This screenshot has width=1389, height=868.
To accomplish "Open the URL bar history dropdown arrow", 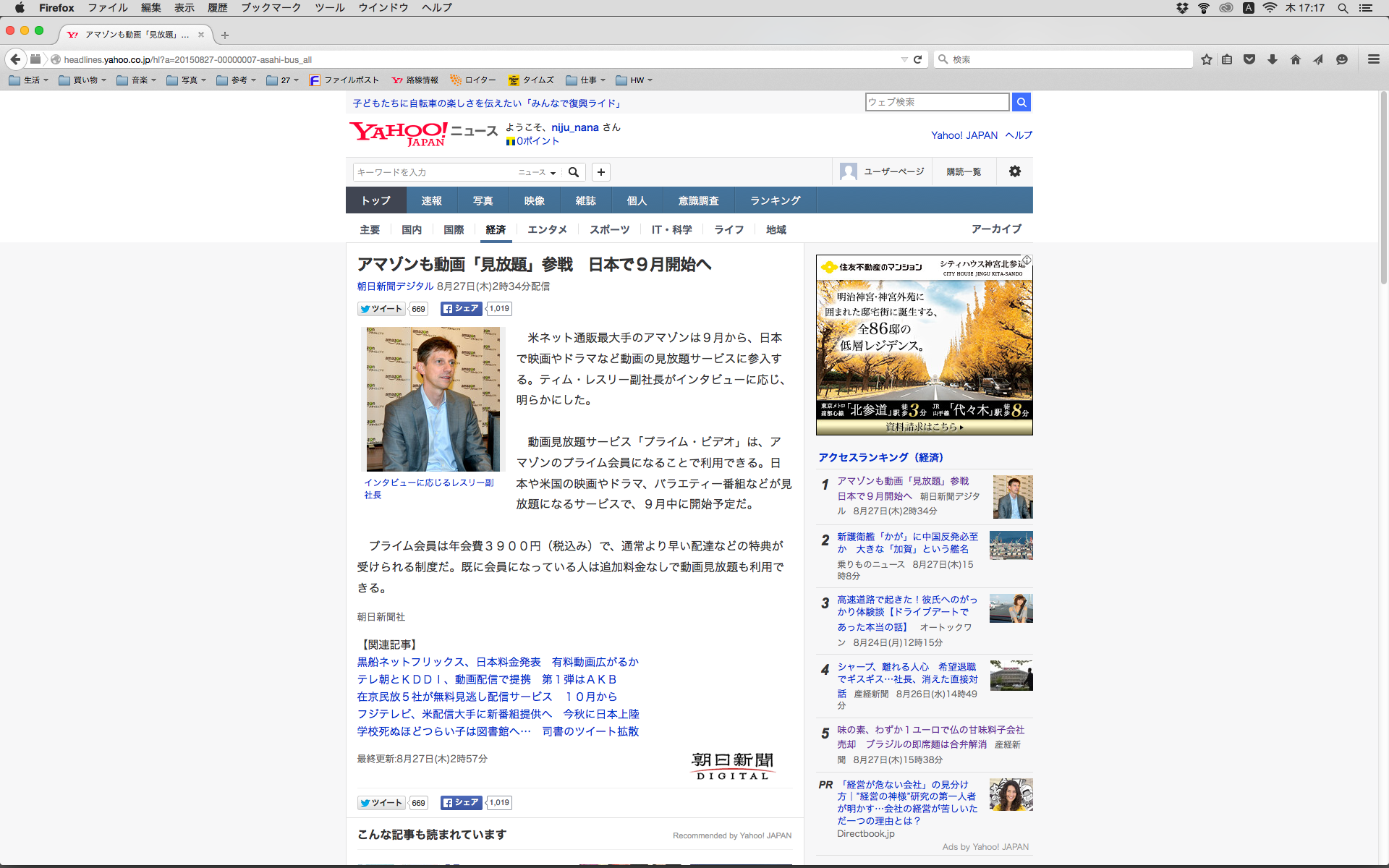I will [x=904, y=59].
